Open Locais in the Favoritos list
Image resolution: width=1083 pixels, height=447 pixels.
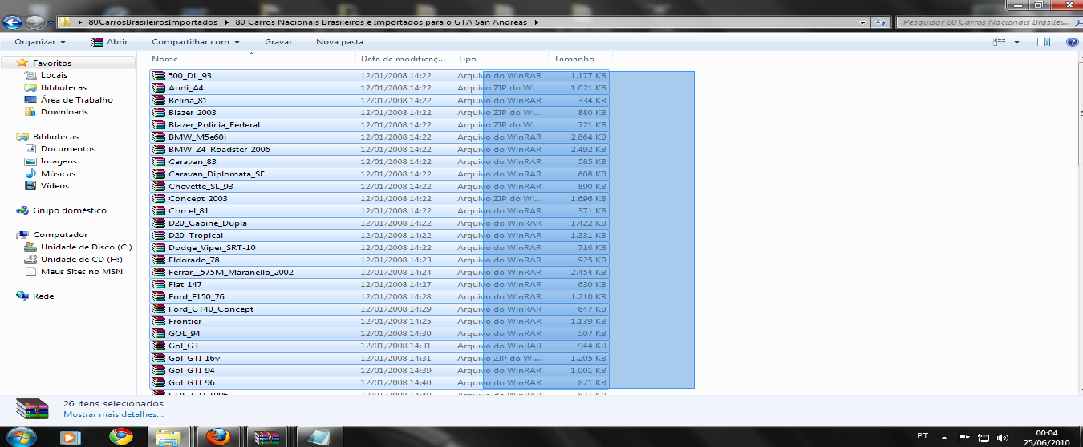(54, 75)
